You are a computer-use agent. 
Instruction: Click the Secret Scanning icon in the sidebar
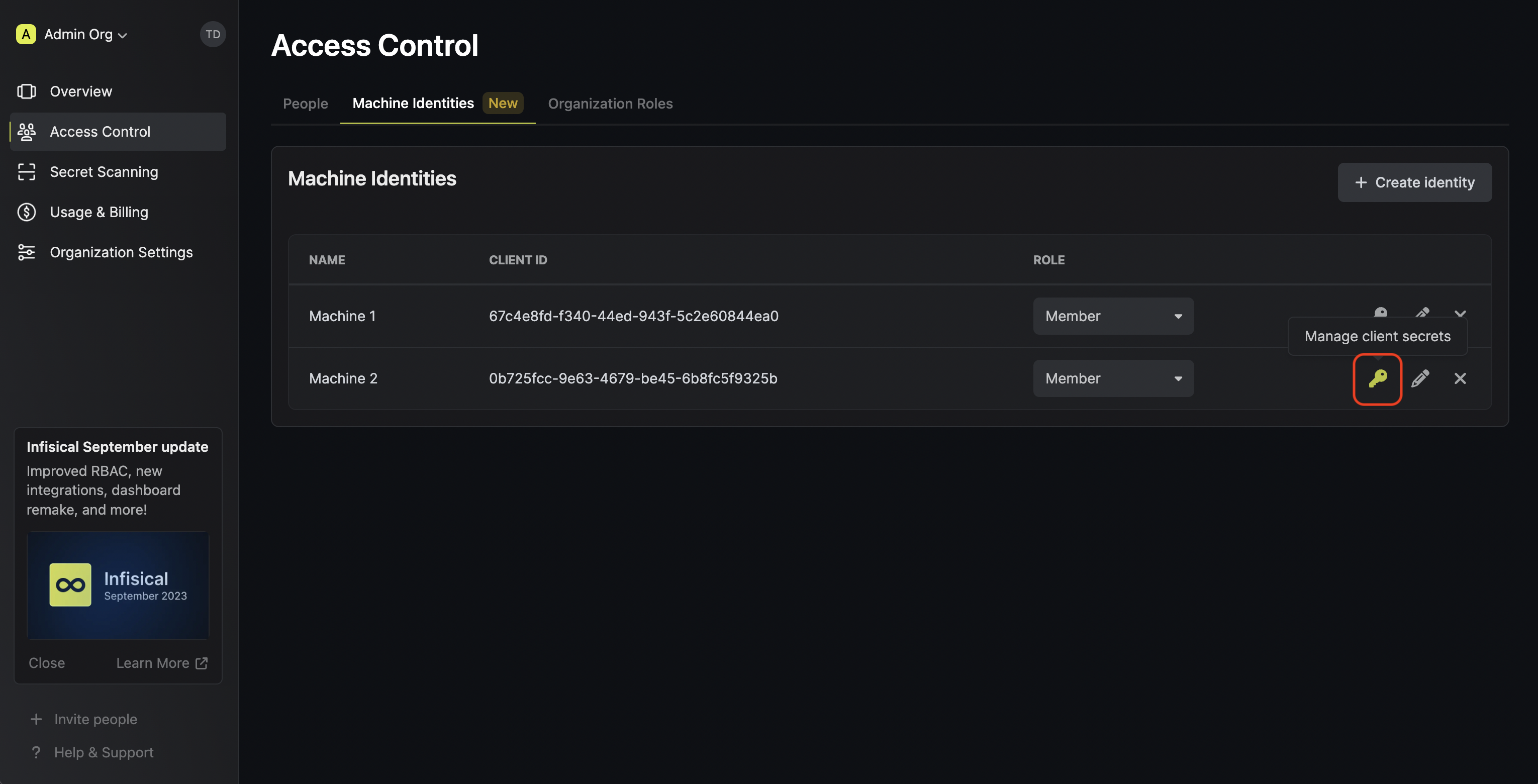(x=26, y=172)
